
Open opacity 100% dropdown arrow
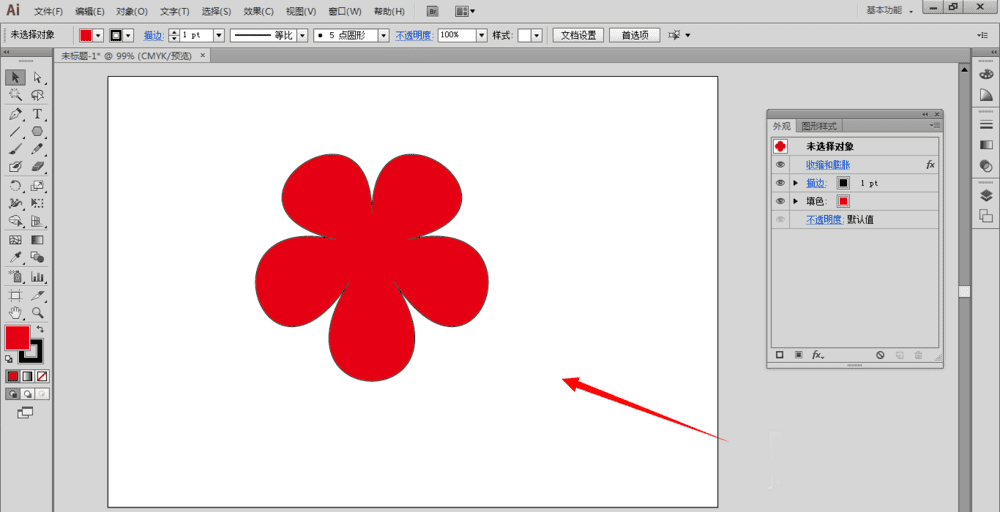(x=482, y=35)
